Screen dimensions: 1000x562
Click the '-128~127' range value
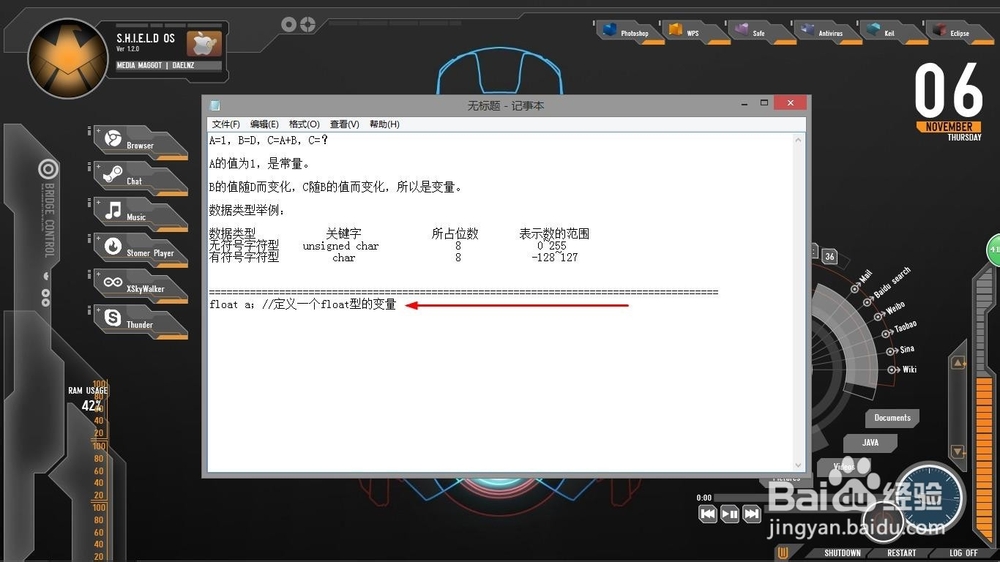(x=554, y=258)
